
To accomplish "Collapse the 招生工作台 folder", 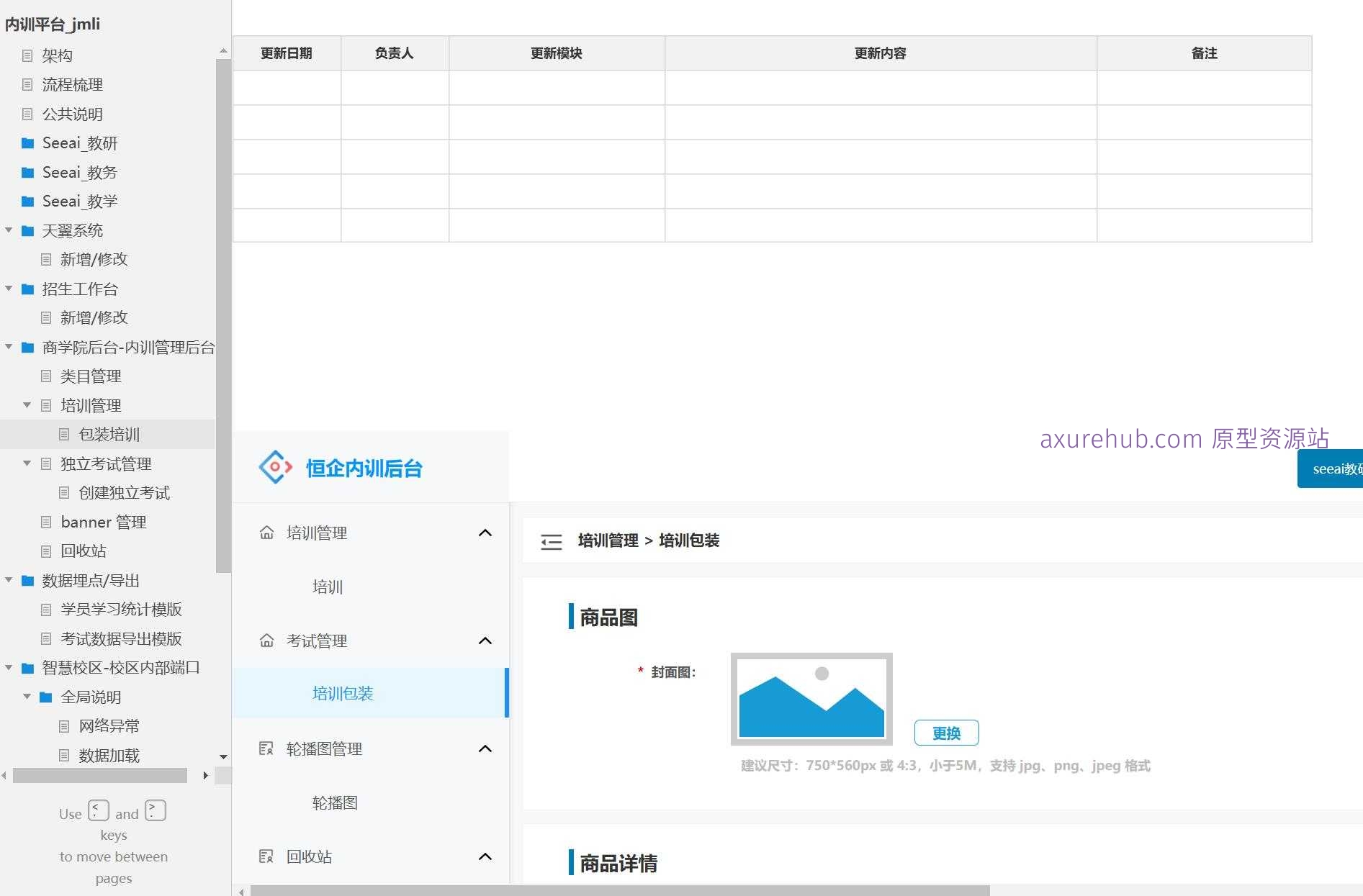I will coord(9,289).
